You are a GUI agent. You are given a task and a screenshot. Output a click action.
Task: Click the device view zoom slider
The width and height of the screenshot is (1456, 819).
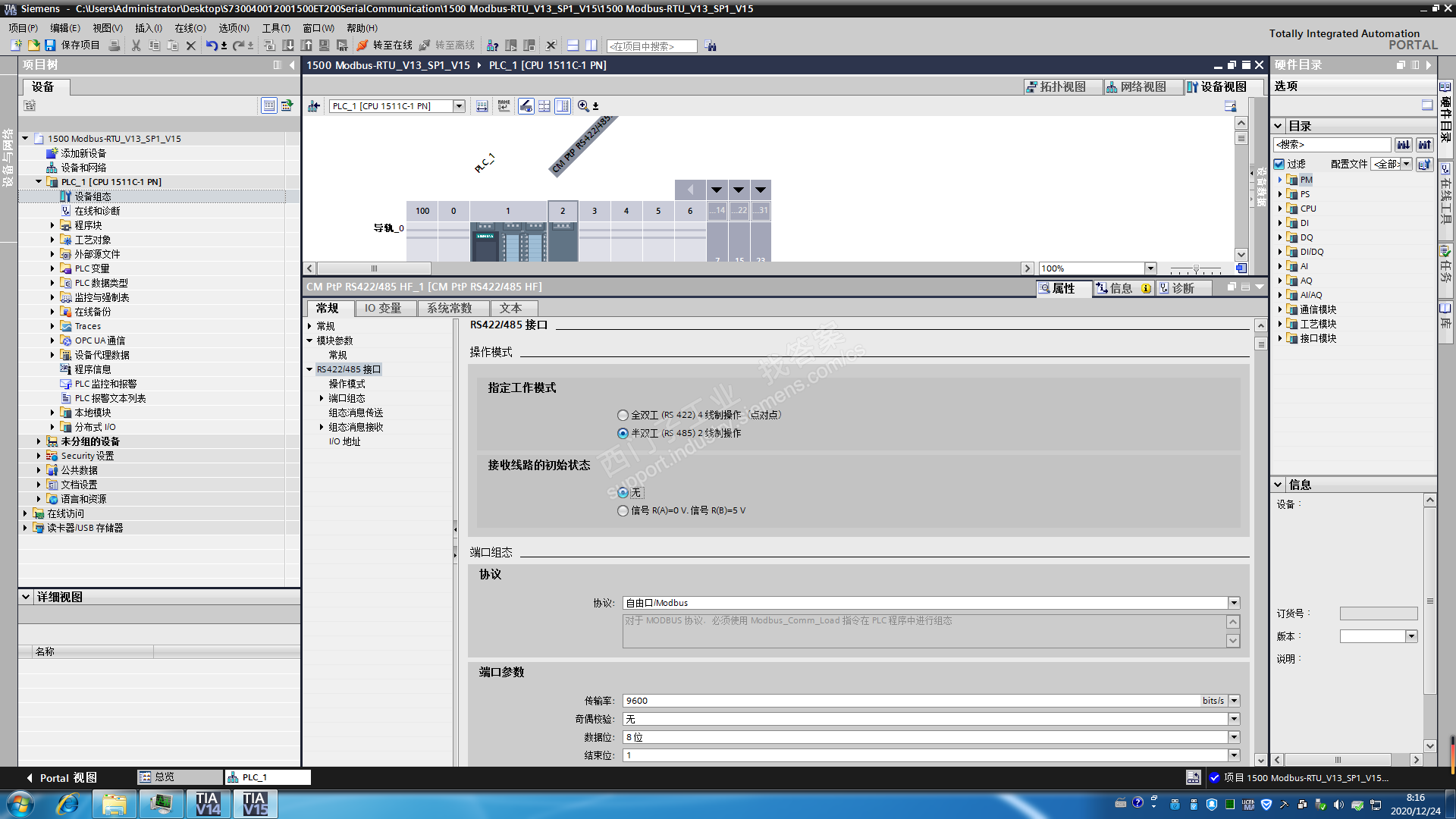pos(1196,269)
